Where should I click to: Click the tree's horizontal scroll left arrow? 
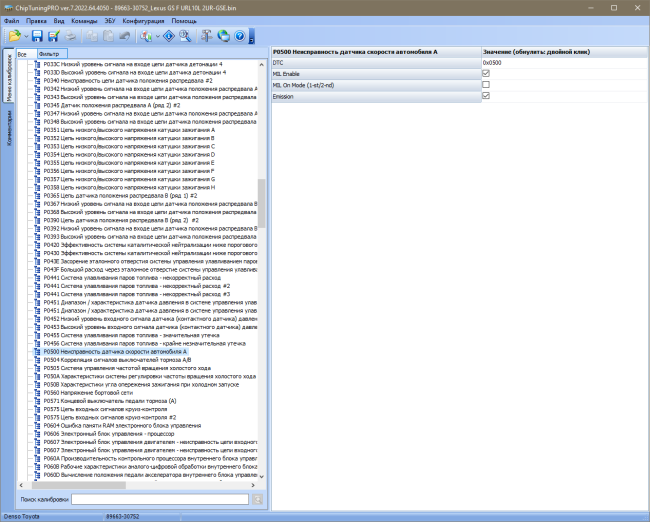coord(21,485)
